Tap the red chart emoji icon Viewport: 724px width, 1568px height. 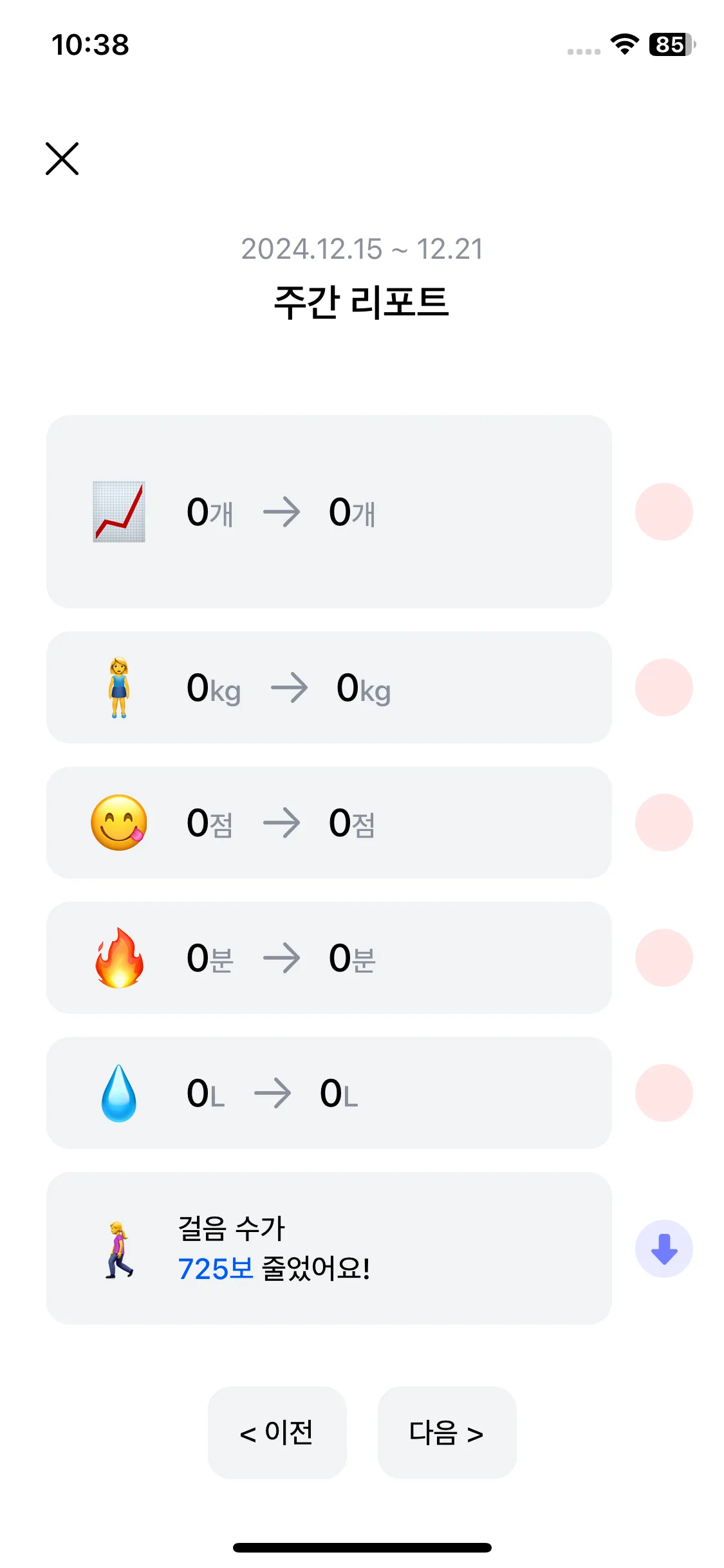tap(119, 512)
